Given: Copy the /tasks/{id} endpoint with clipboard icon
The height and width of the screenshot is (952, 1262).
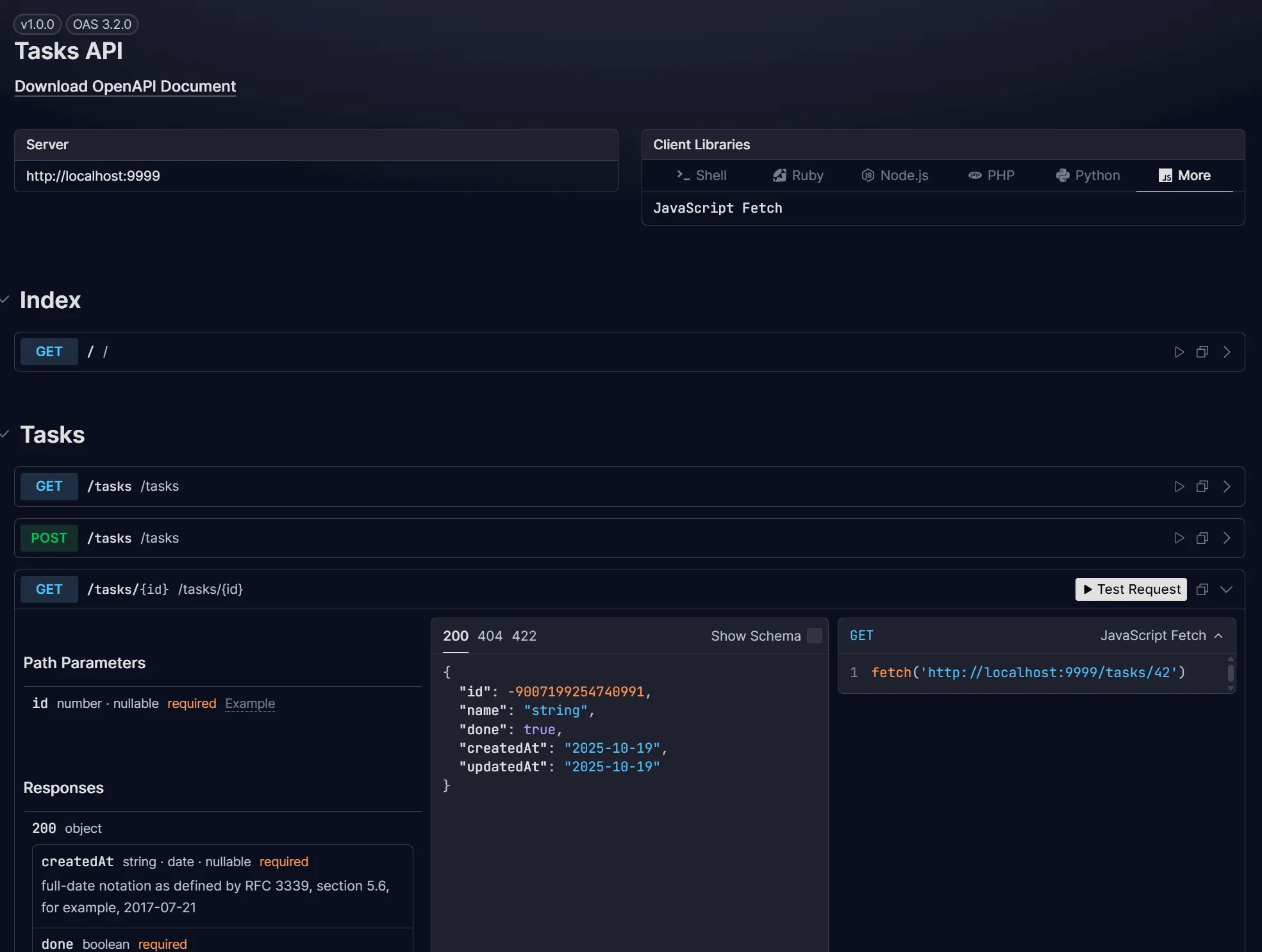Looking at the screenshot, I should [1202, 589].
